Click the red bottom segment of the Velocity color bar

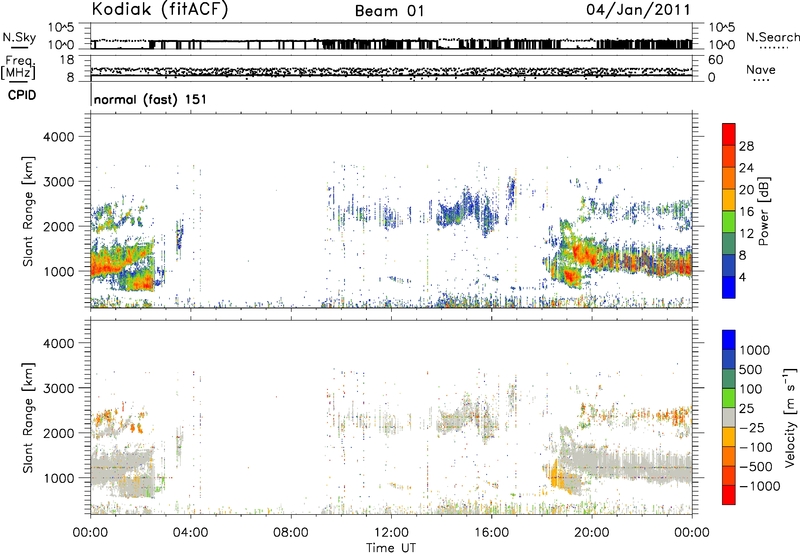pyautogui.click(x=729, y=495)
